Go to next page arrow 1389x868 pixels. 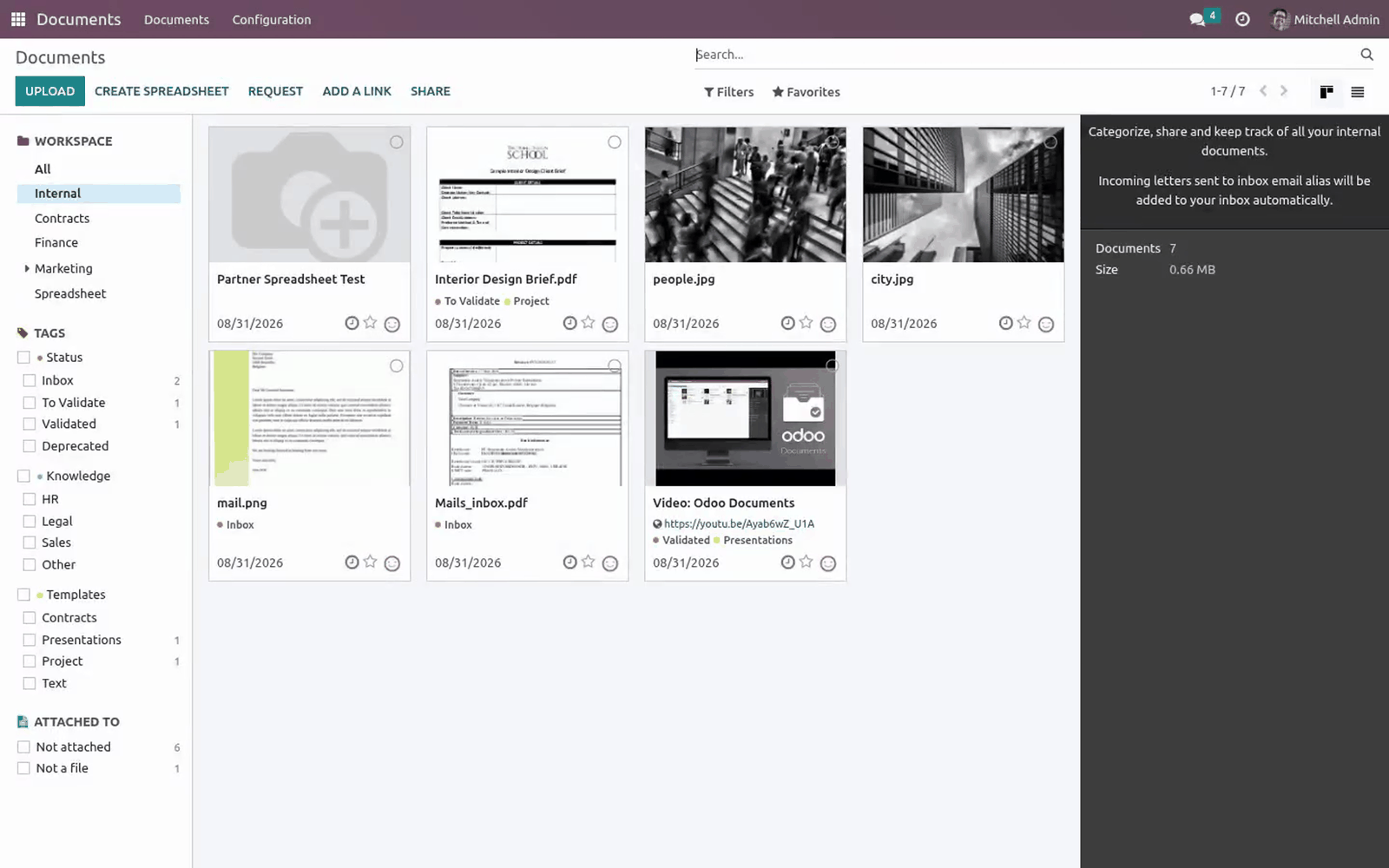tap(1284, 91)
